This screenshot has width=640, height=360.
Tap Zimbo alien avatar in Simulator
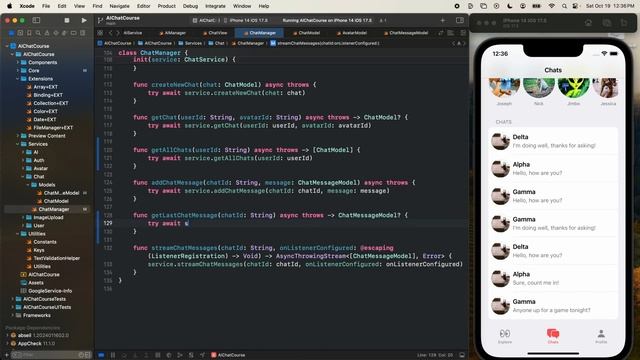pyautogui.click(x=573, y=88)
